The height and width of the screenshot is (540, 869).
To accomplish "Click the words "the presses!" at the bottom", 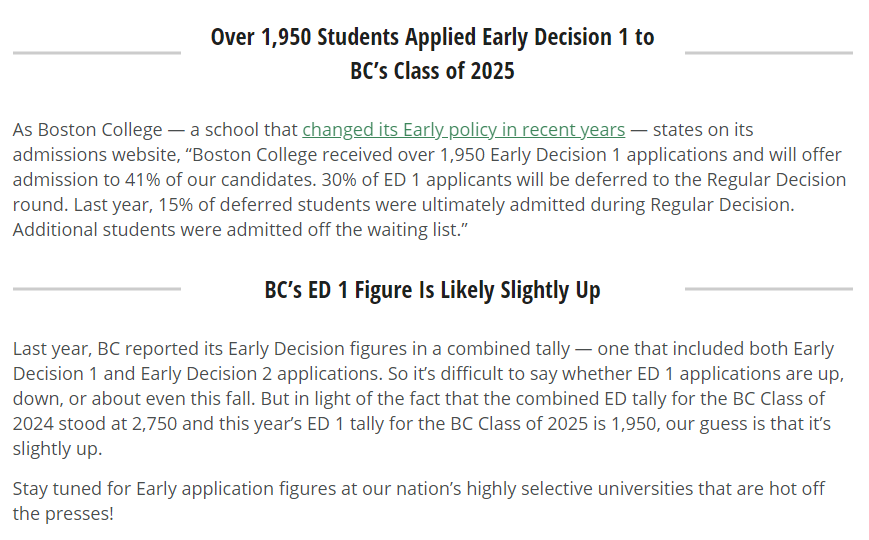I will [x=63, y=514].
